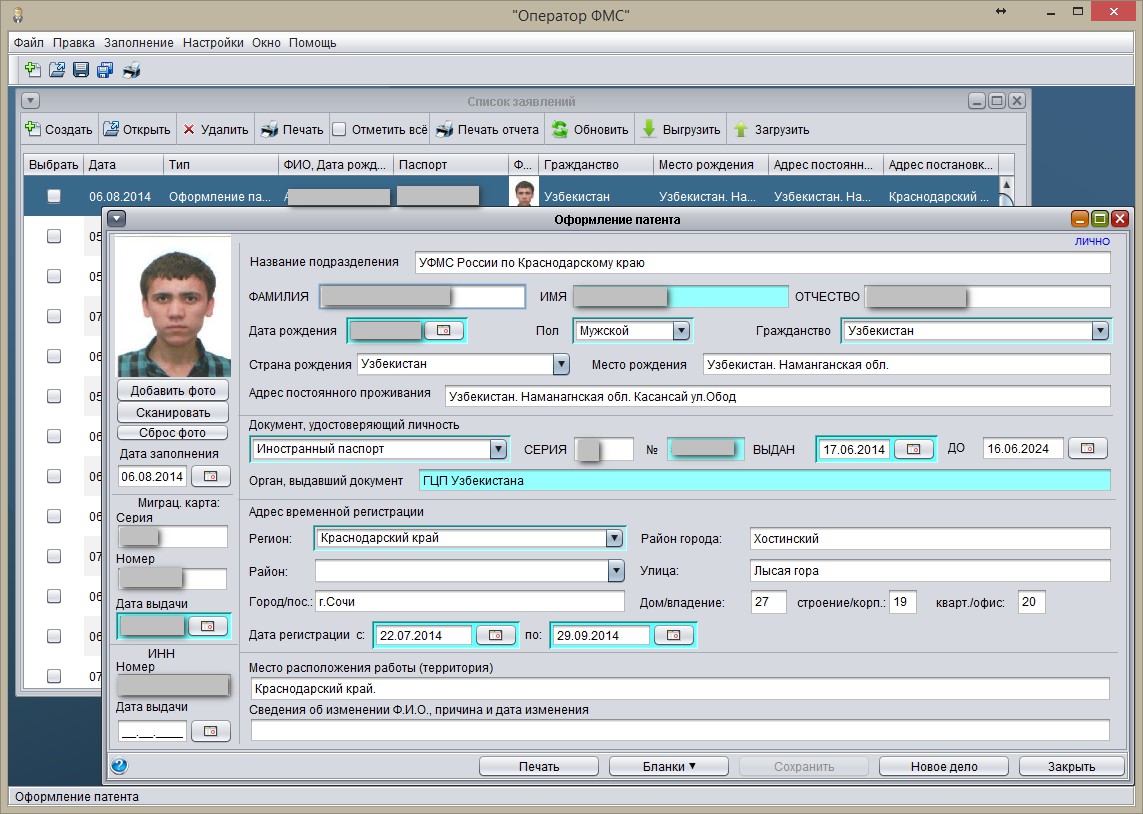The width and height of the screenshot is (1143, 814).
Task: Open calendar picker for ВЫДАН date
Action: [912, 449]
